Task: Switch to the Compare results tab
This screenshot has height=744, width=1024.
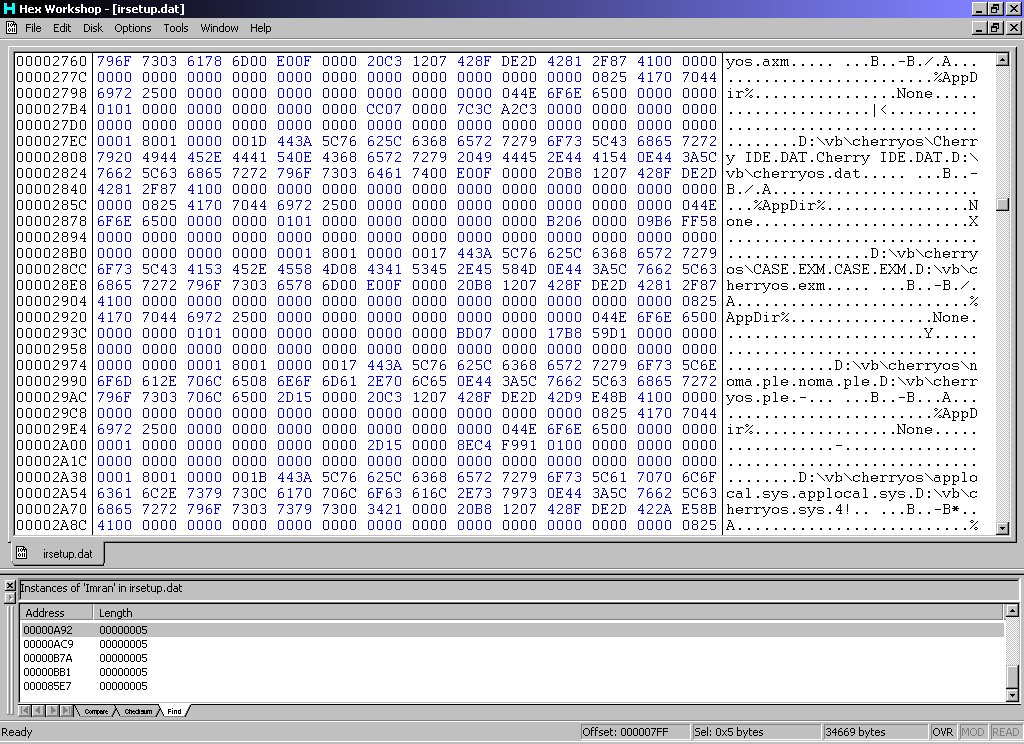Action: (96, 711)
